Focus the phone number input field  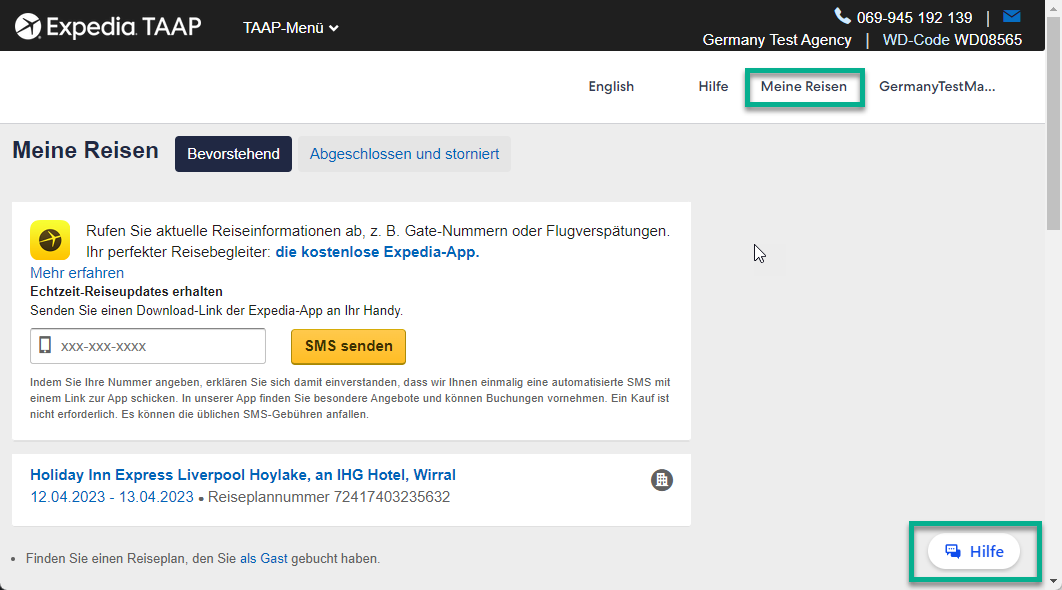pos(148,346)
